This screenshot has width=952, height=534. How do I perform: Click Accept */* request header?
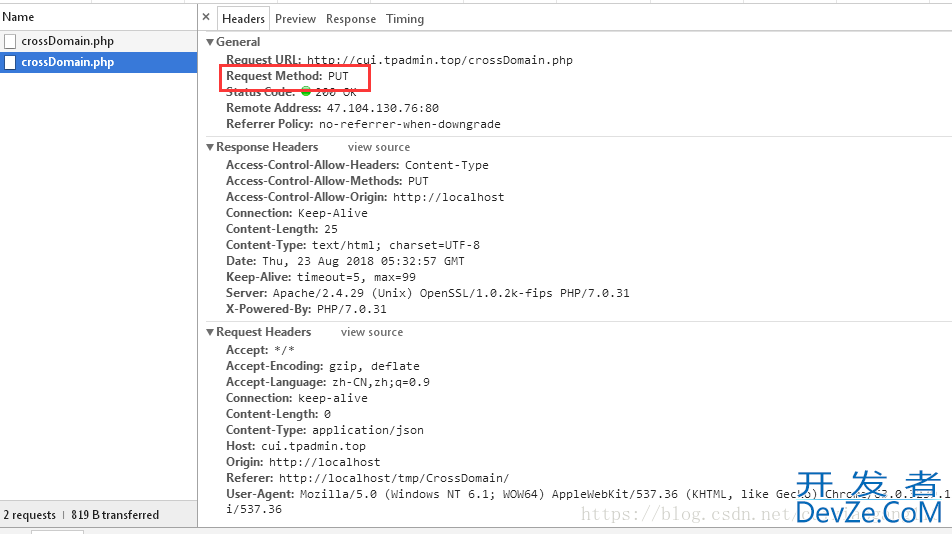260,350
